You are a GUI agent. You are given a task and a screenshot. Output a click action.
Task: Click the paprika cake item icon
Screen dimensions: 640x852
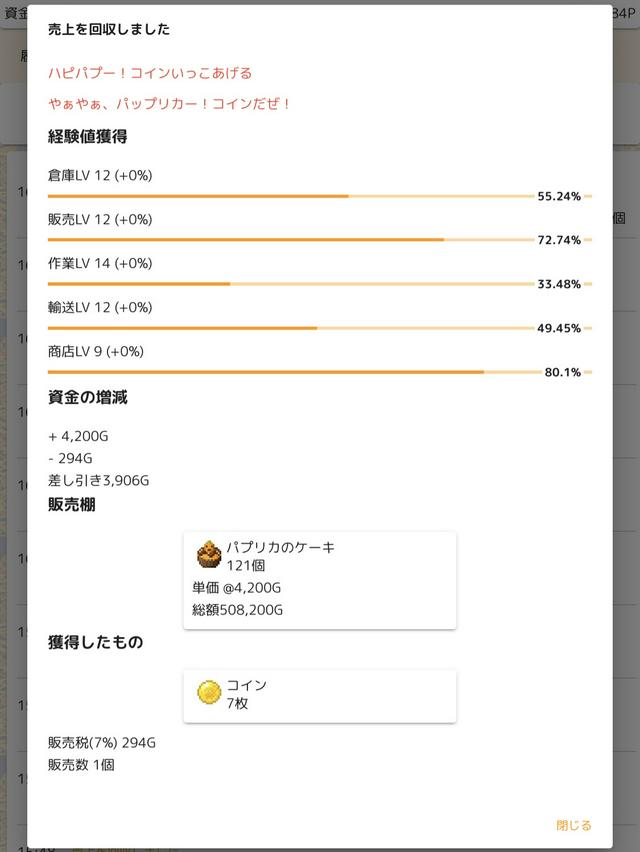pyautogui.click(x=209, y=554)
